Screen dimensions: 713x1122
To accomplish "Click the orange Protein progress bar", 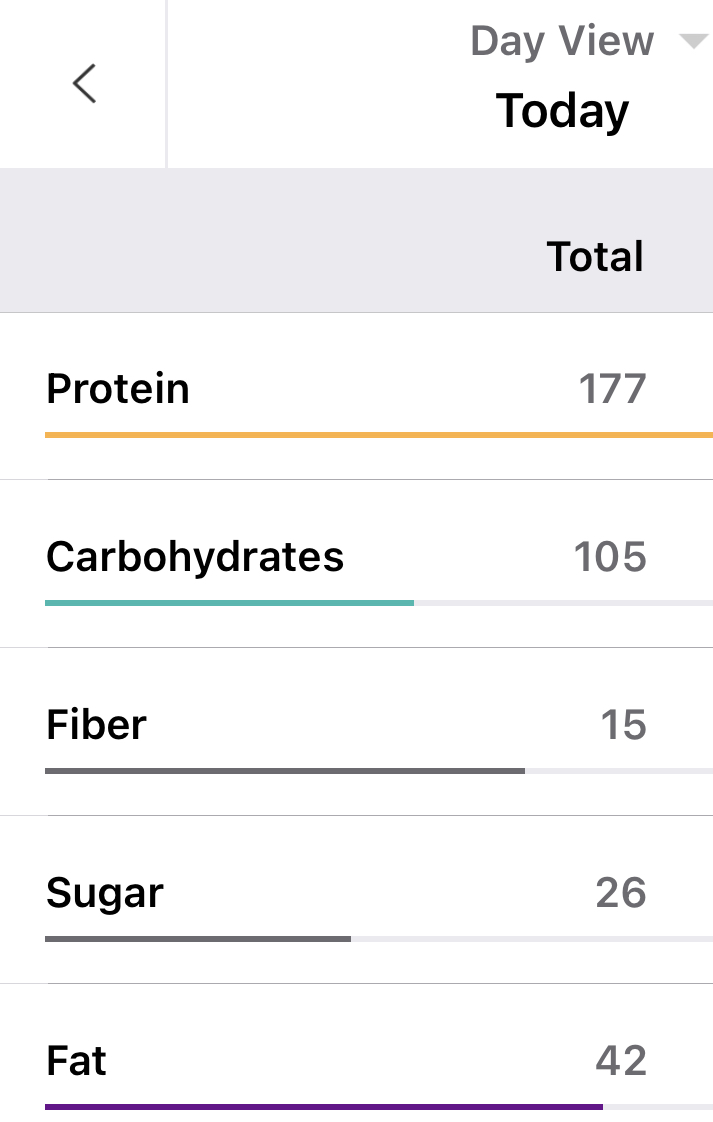I will pyautogui.click(x=378, y=435).
